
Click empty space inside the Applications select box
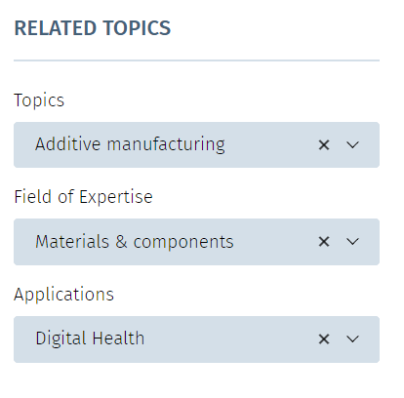(x=230, y=339)
